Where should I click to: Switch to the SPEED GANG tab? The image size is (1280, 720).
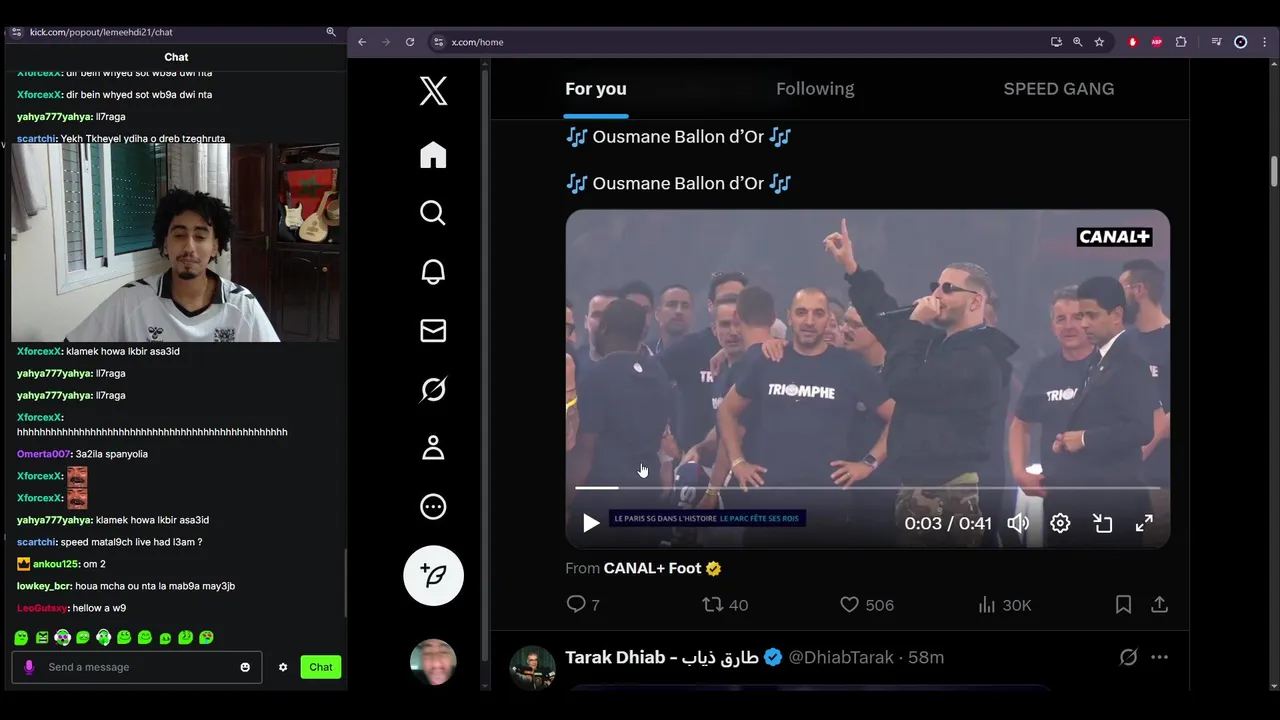point(1058,89)
